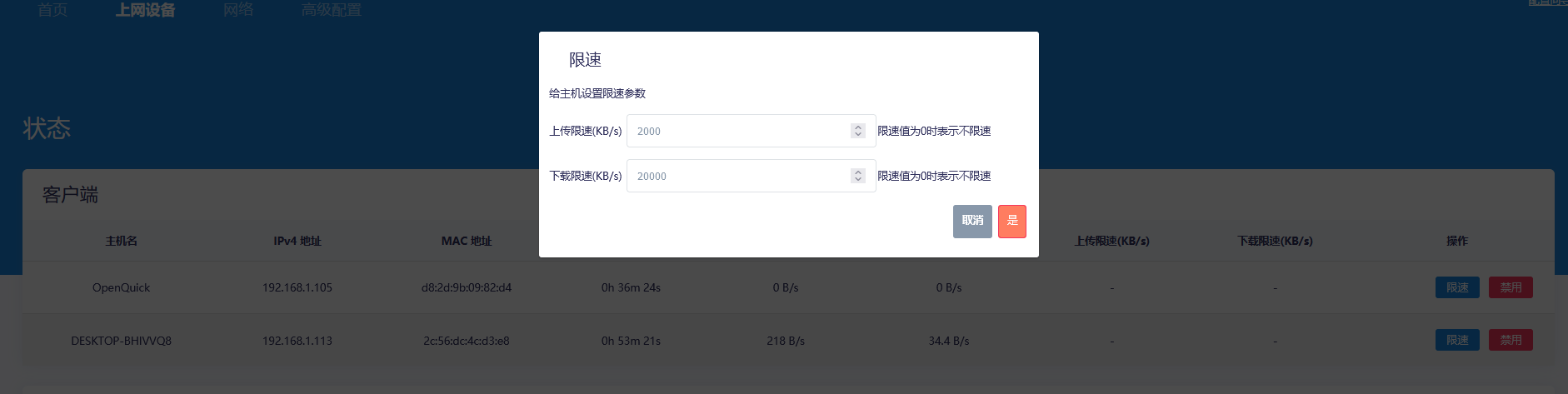Screen dimensions: 1568x394
Task: Decrease download limit with stepper down arrow
Action: tap(858, 179)
